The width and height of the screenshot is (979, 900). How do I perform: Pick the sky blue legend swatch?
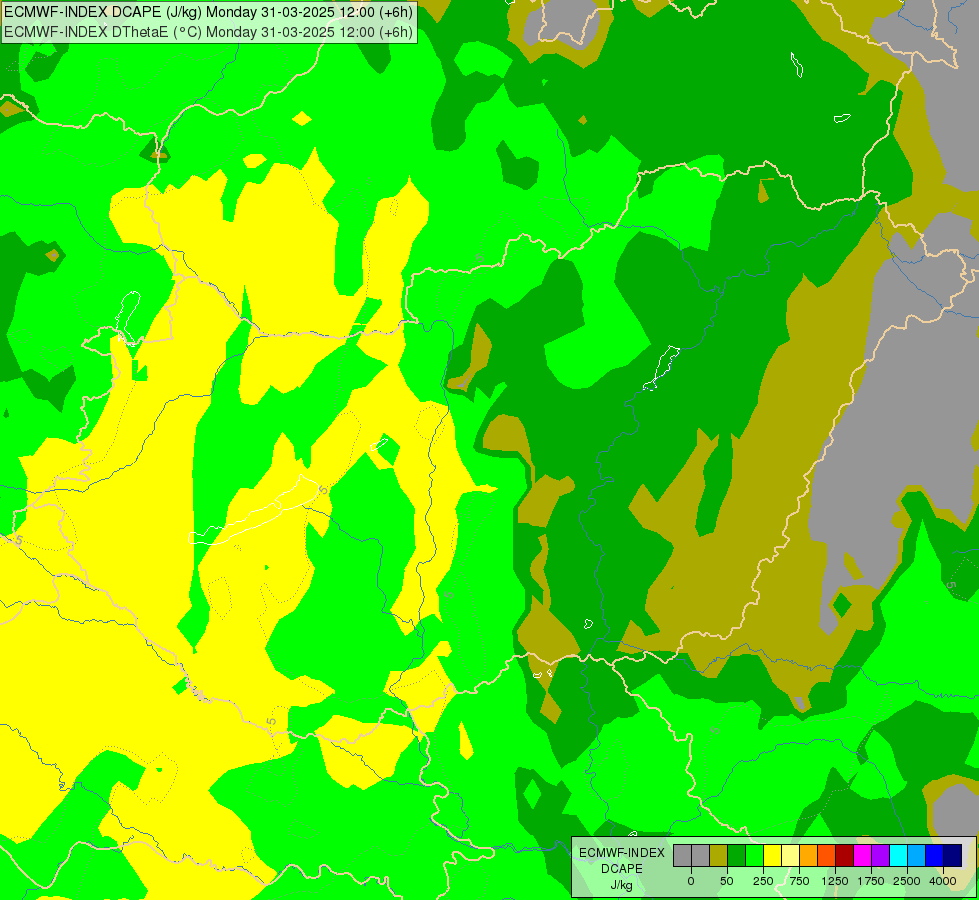click(917, 855)
